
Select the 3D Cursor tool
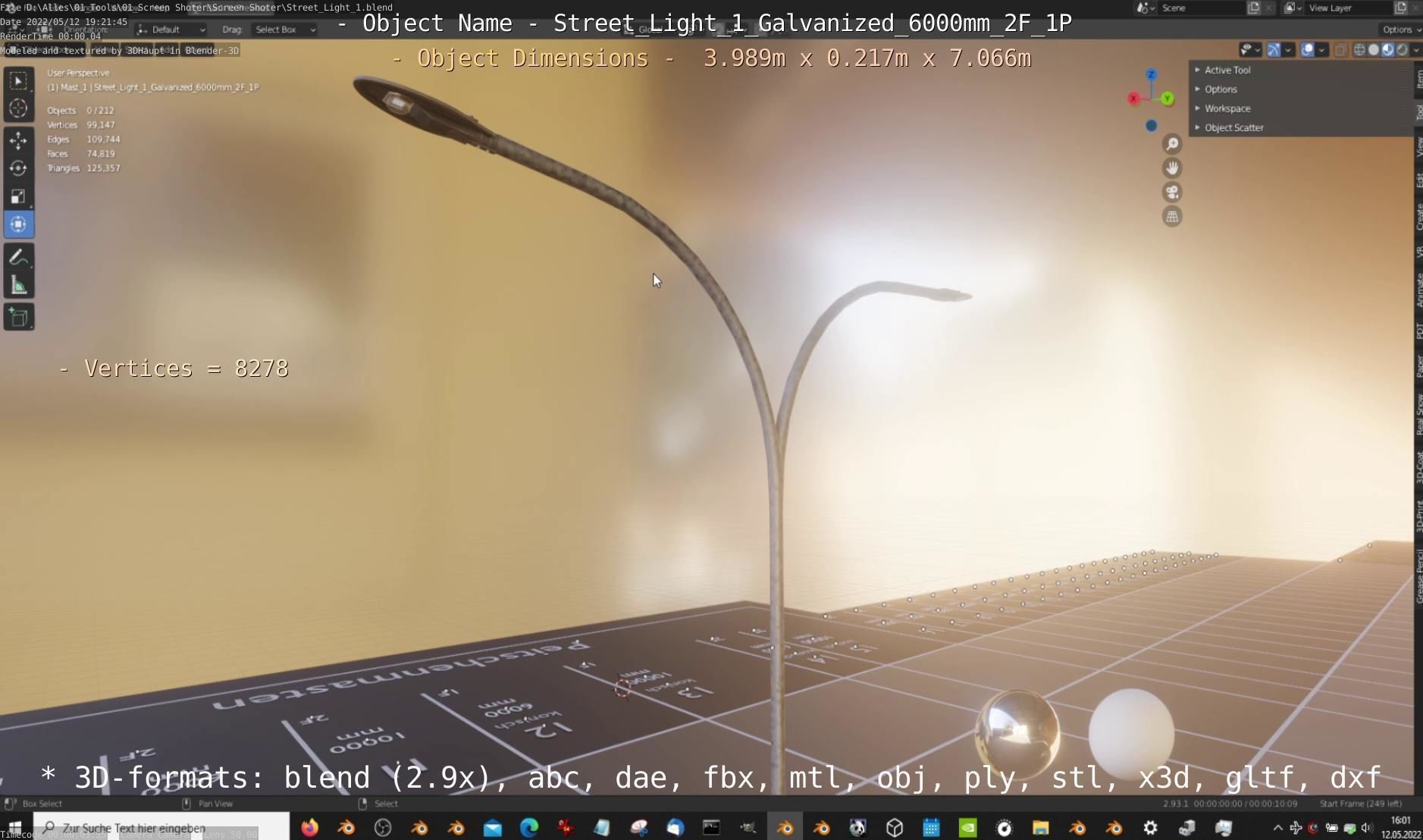click(19, 108)
